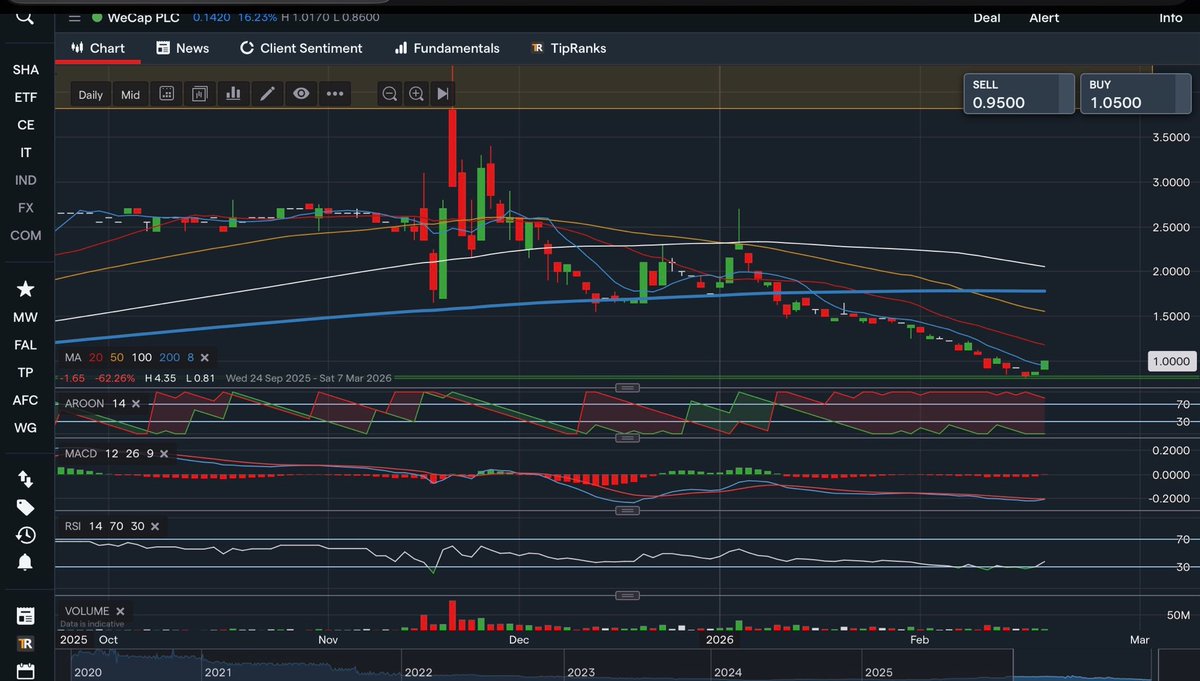Open the Client Sentiment tab
Viewport: 1200px width, 681px height.
301,48
